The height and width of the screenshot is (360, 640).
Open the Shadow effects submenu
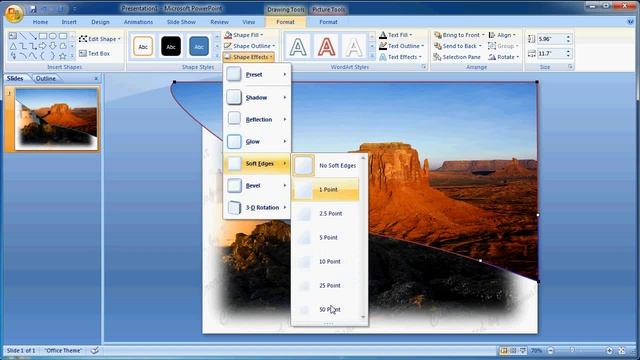click(x=257, y=98)
